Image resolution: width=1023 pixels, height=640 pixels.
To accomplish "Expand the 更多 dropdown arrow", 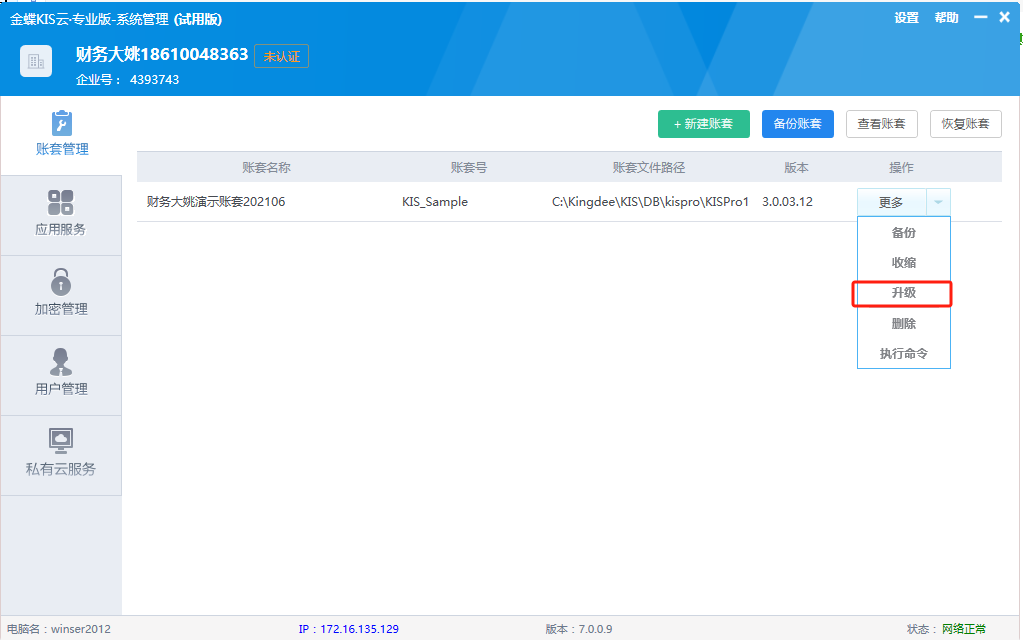I will [938, 202].
